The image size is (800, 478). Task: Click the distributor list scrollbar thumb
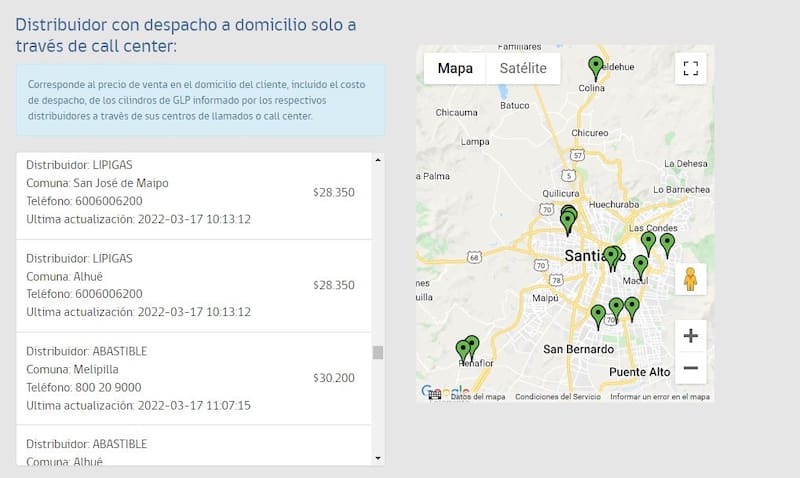click(x=377, y=352)
